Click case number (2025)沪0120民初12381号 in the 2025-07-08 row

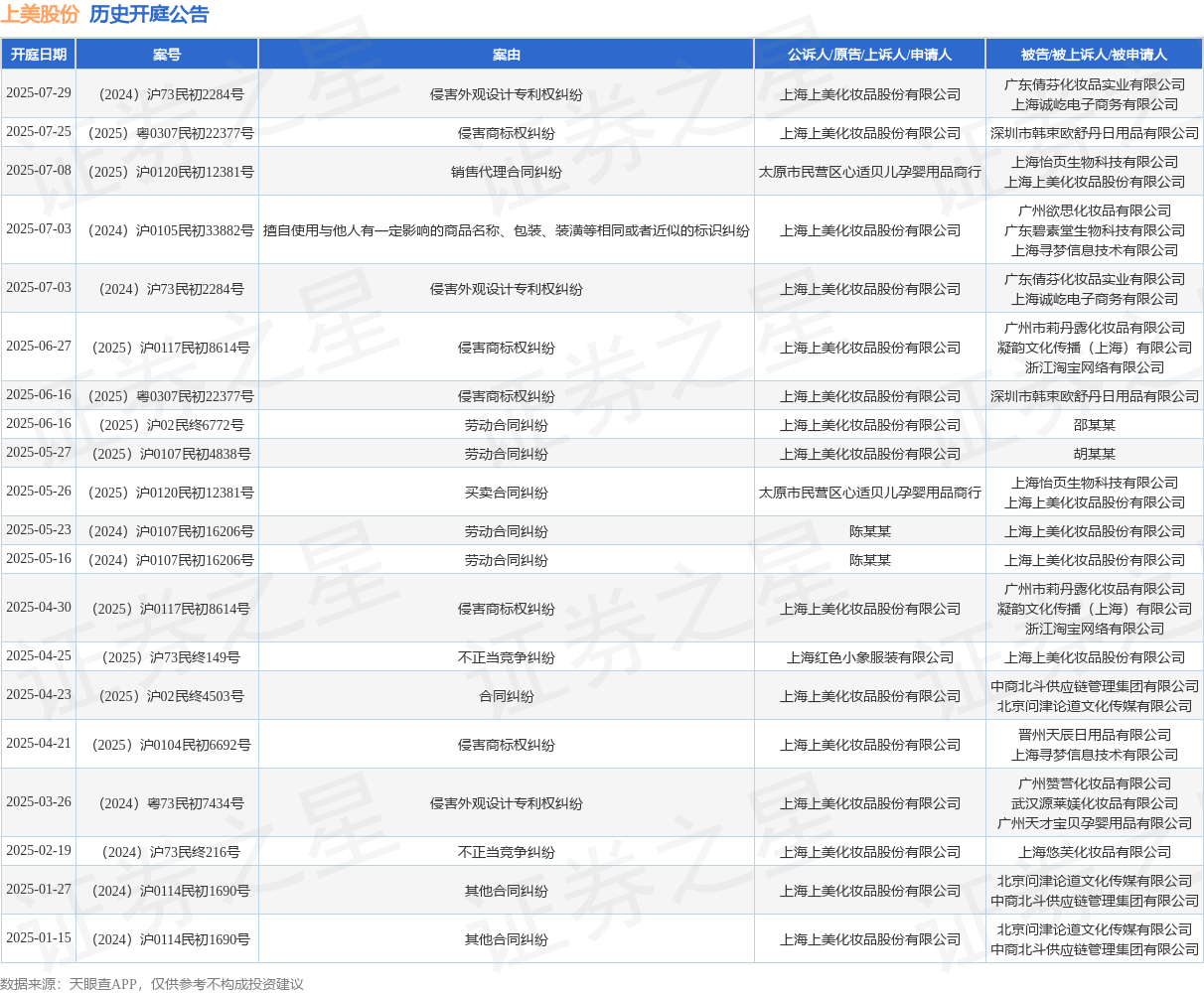[x=167, y=172]
